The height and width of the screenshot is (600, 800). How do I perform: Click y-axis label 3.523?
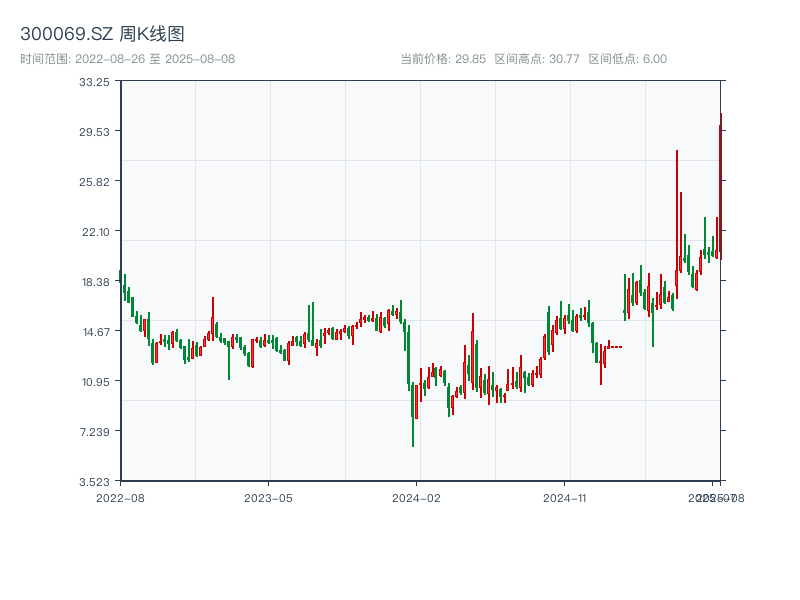tap(94, 482)
